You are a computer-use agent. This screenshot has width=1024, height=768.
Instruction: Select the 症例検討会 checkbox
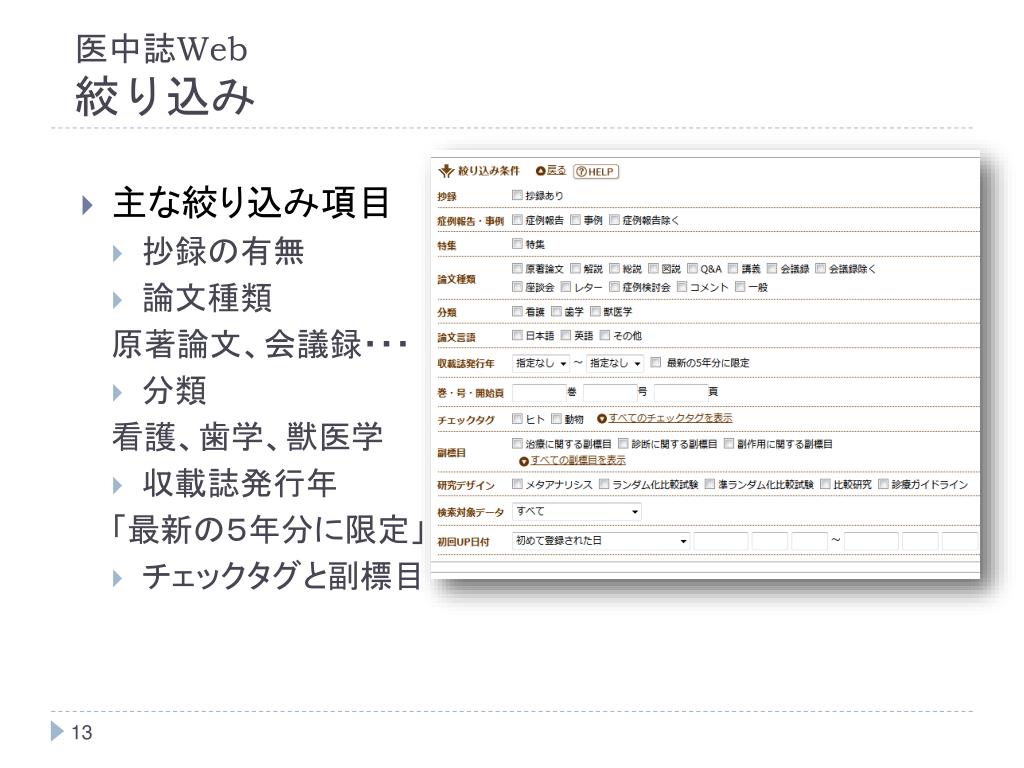point(615,287)
